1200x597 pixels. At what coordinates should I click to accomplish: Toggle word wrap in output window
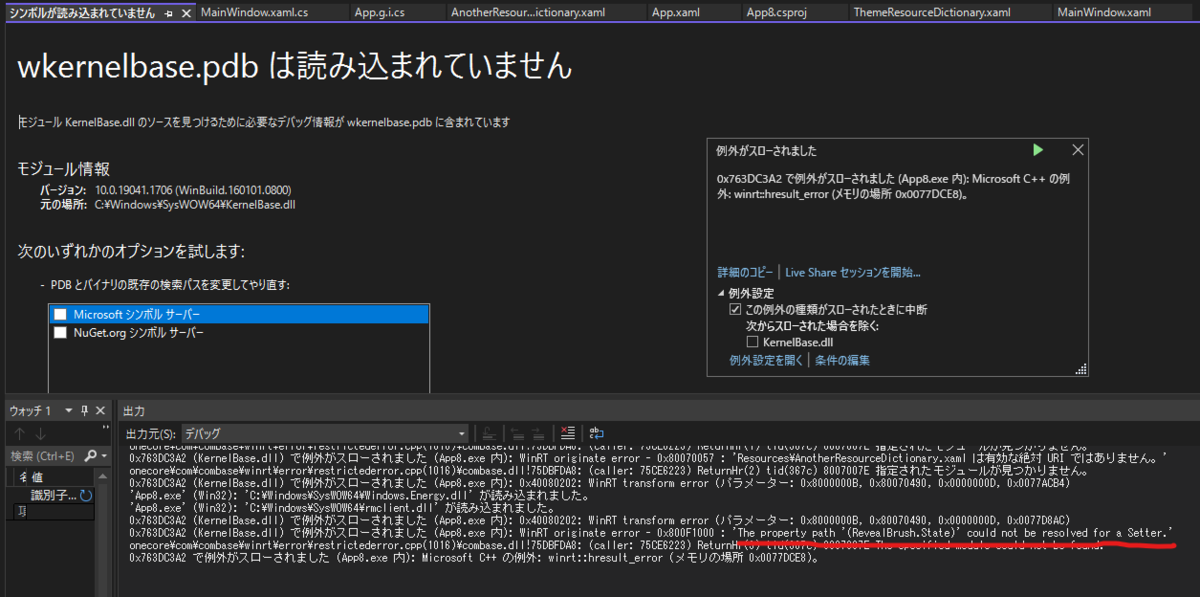pos(597,433)
